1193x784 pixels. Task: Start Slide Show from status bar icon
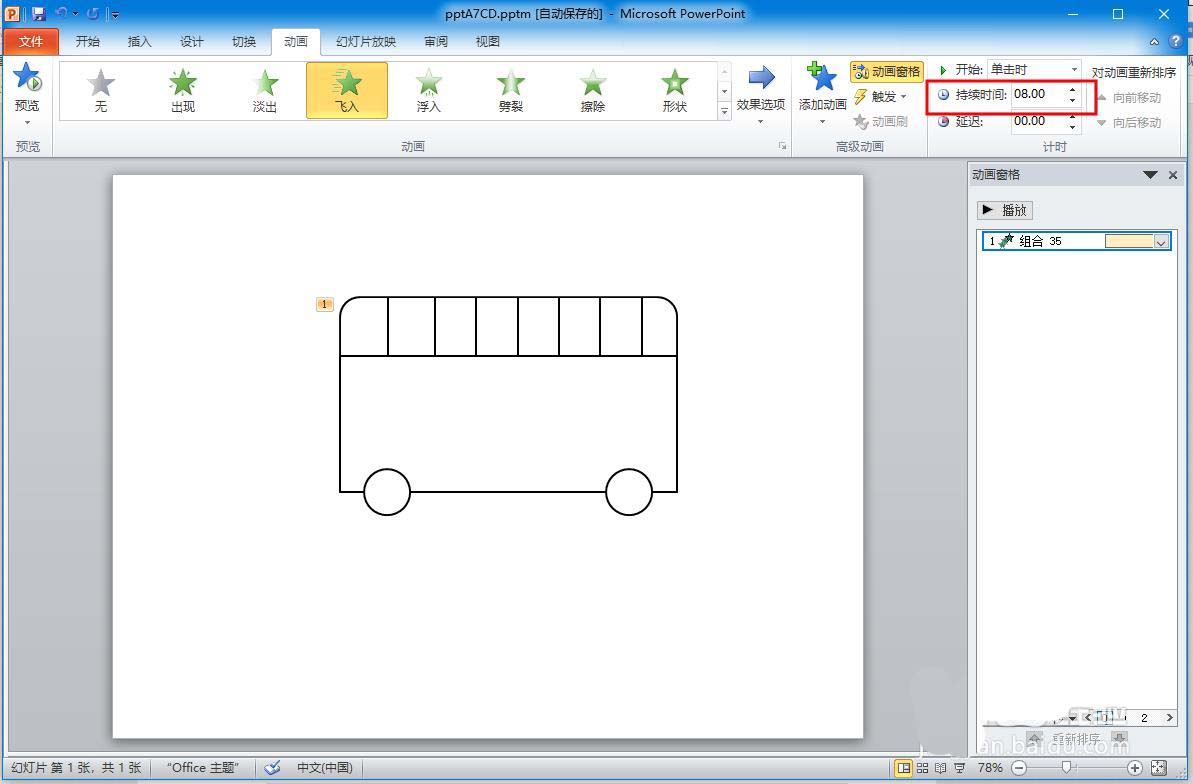coord(959,768)
